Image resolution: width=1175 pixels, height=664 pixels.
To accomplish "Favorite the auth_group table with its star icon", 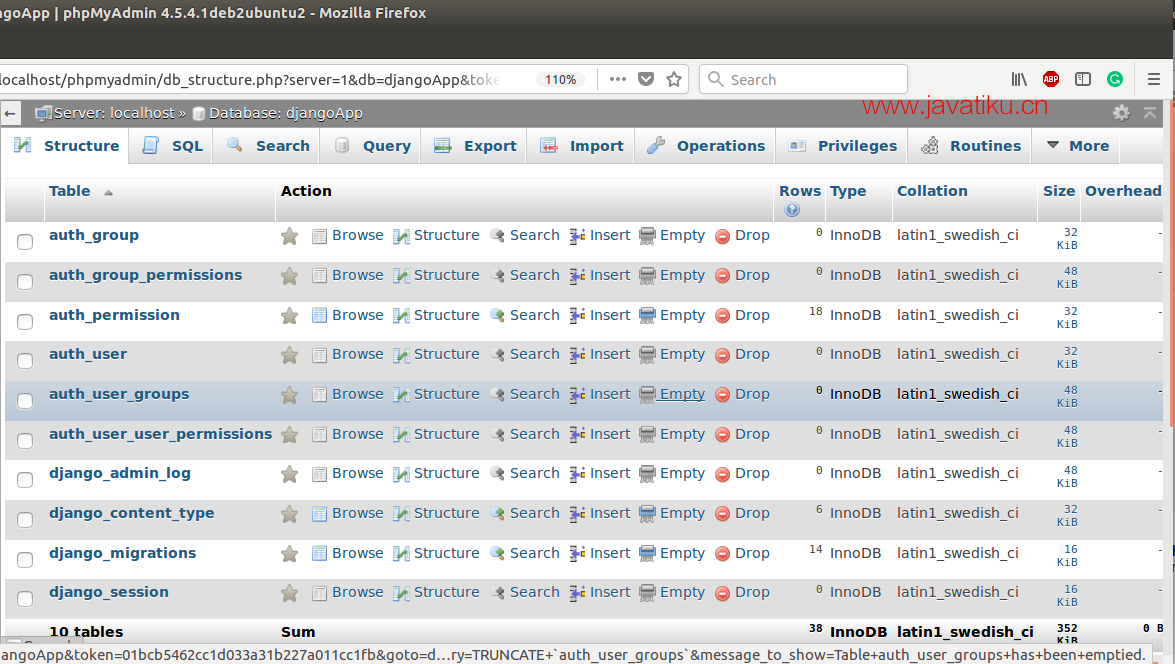I will tap(289, 237).
